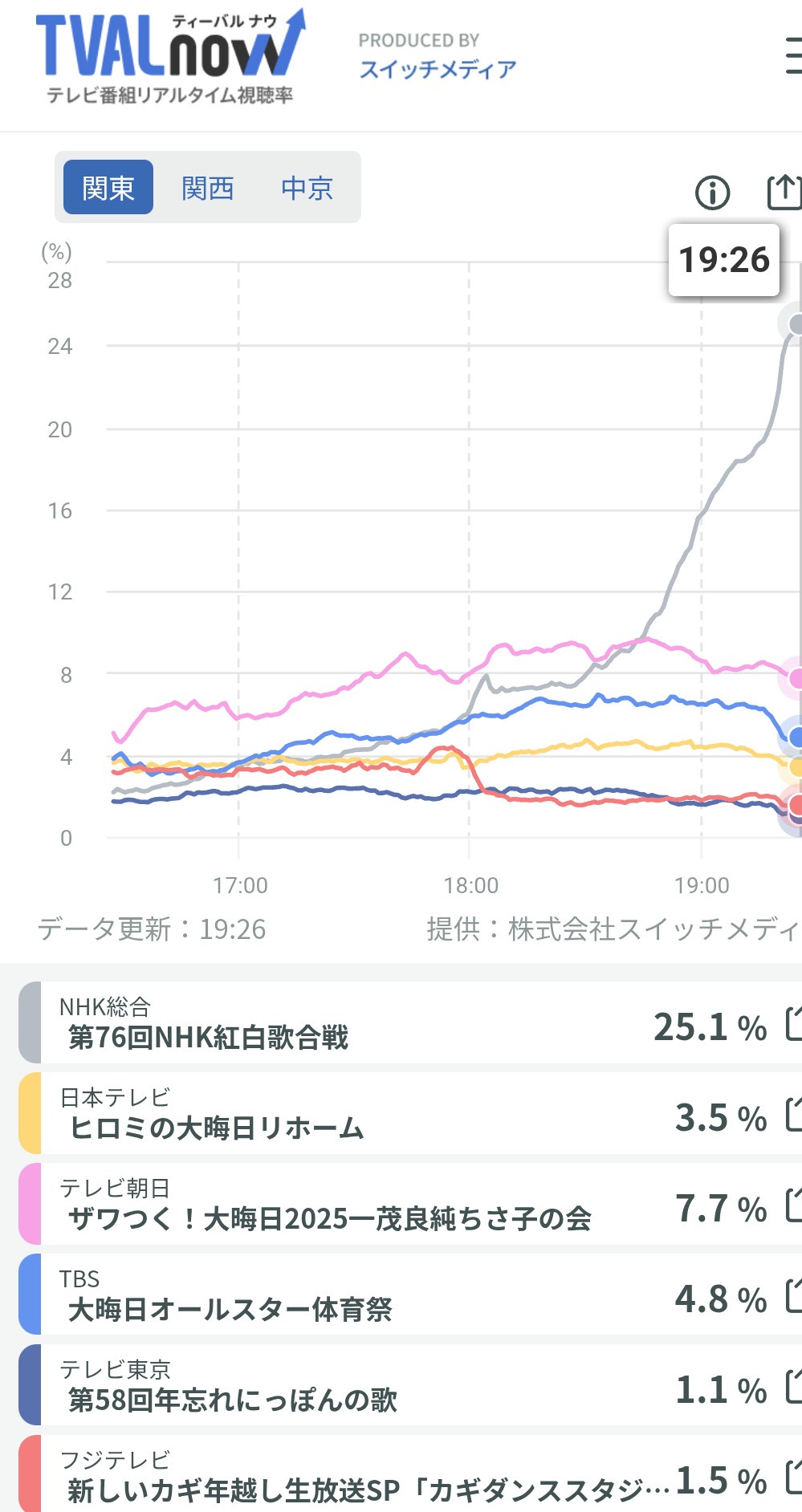Open the 第76回NHK紅白歌合戦 program row
Viewport: 802px width, 1512px height.
tap(321, 1023)
